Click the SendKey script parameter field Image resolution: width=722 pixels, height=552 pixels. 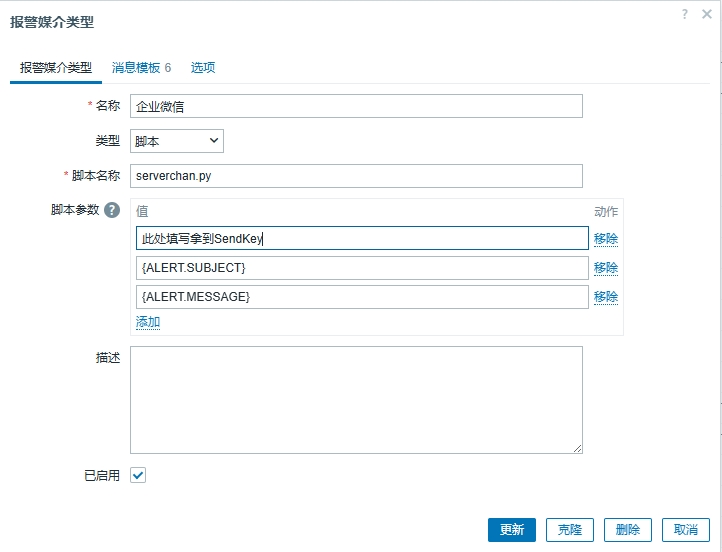[x=361, y=238]
